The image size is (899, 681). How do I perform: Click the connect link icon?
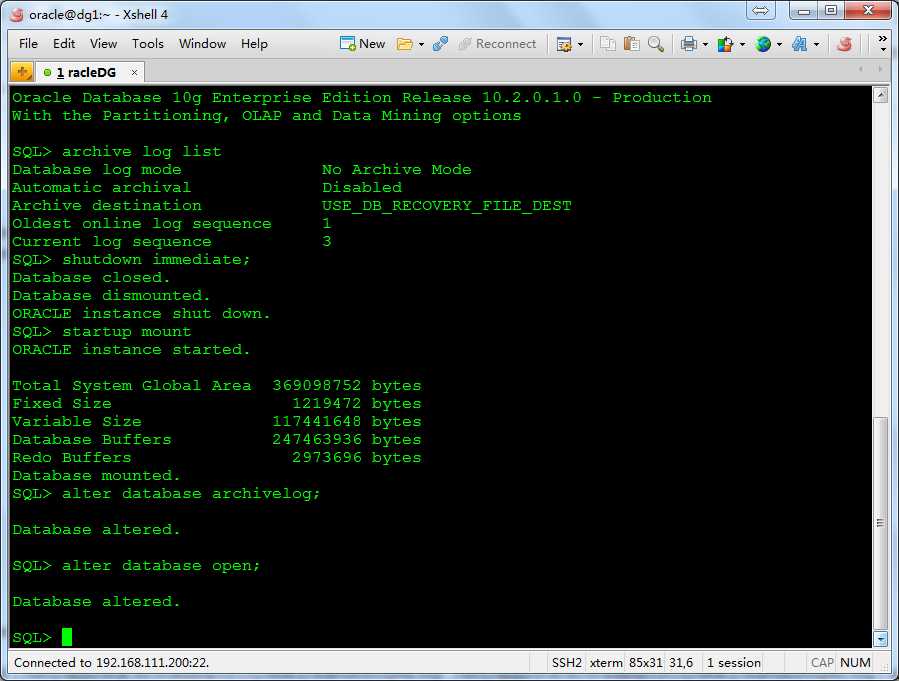440,44
